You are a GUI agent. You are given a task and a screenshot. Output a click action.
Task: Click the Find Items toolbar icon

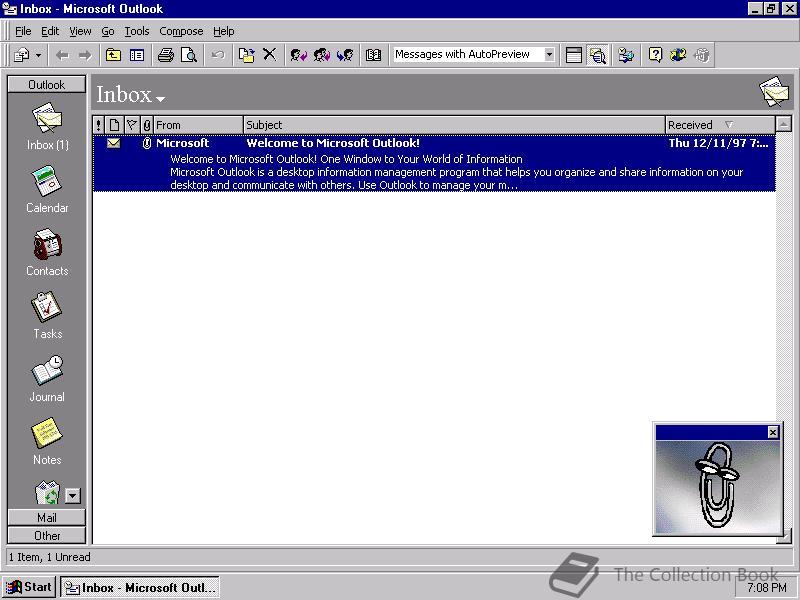(626, 55)
